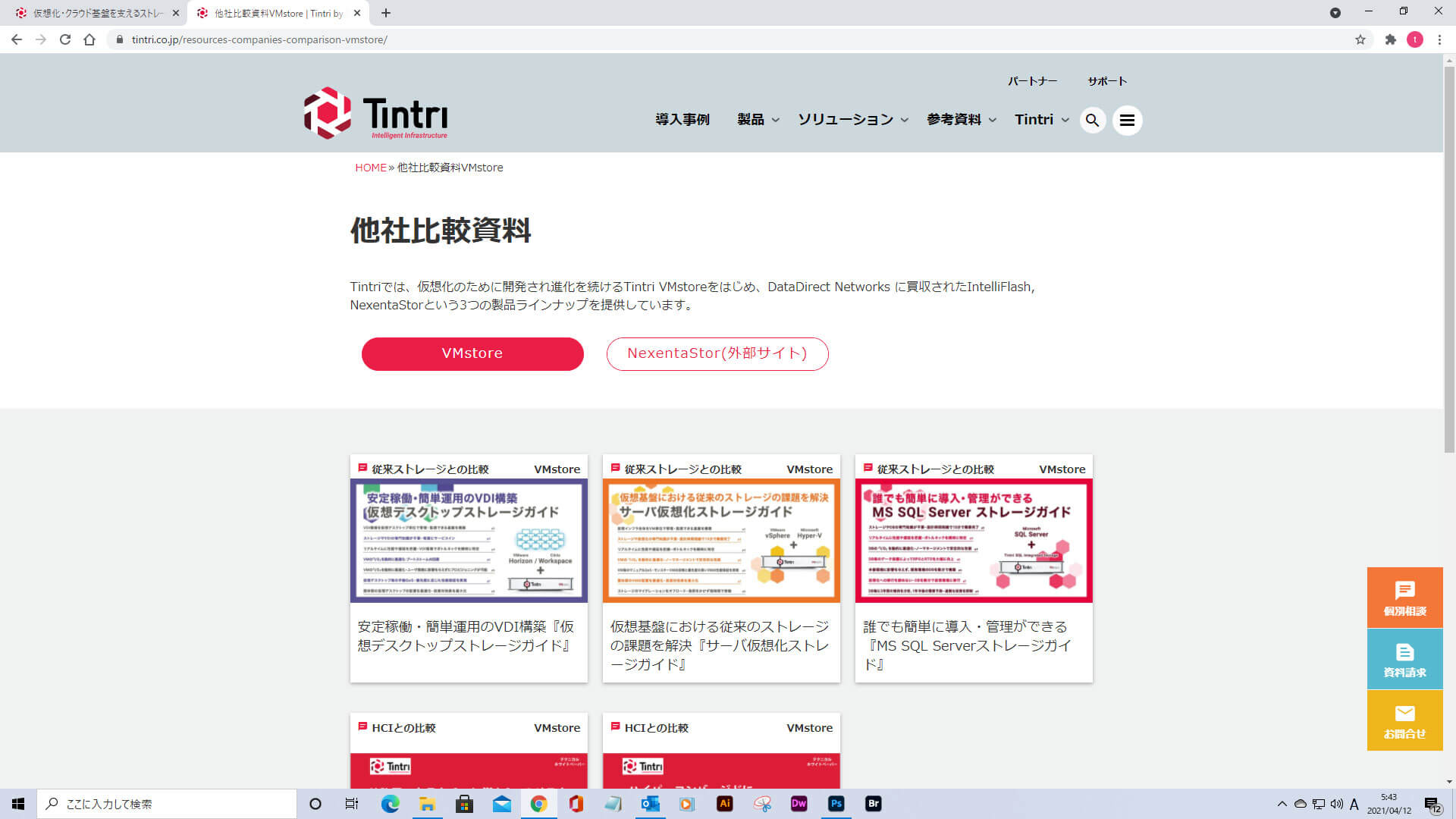Click the blue 資料請求 document icon
The height and width of the screenshot is (819, 1456).
(1404, 658)
